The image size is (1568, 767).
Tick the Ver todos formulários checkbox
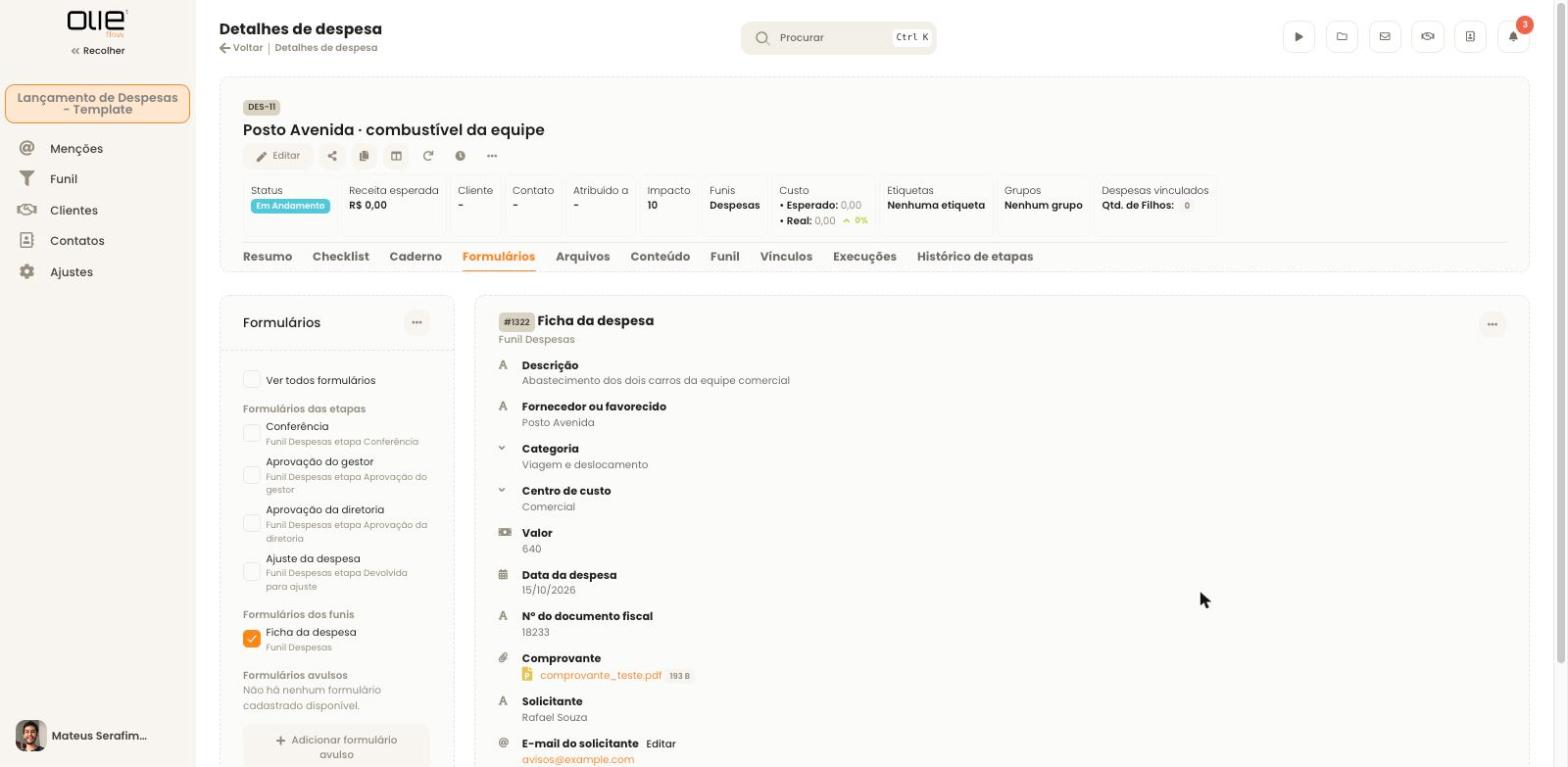[252, 380]
